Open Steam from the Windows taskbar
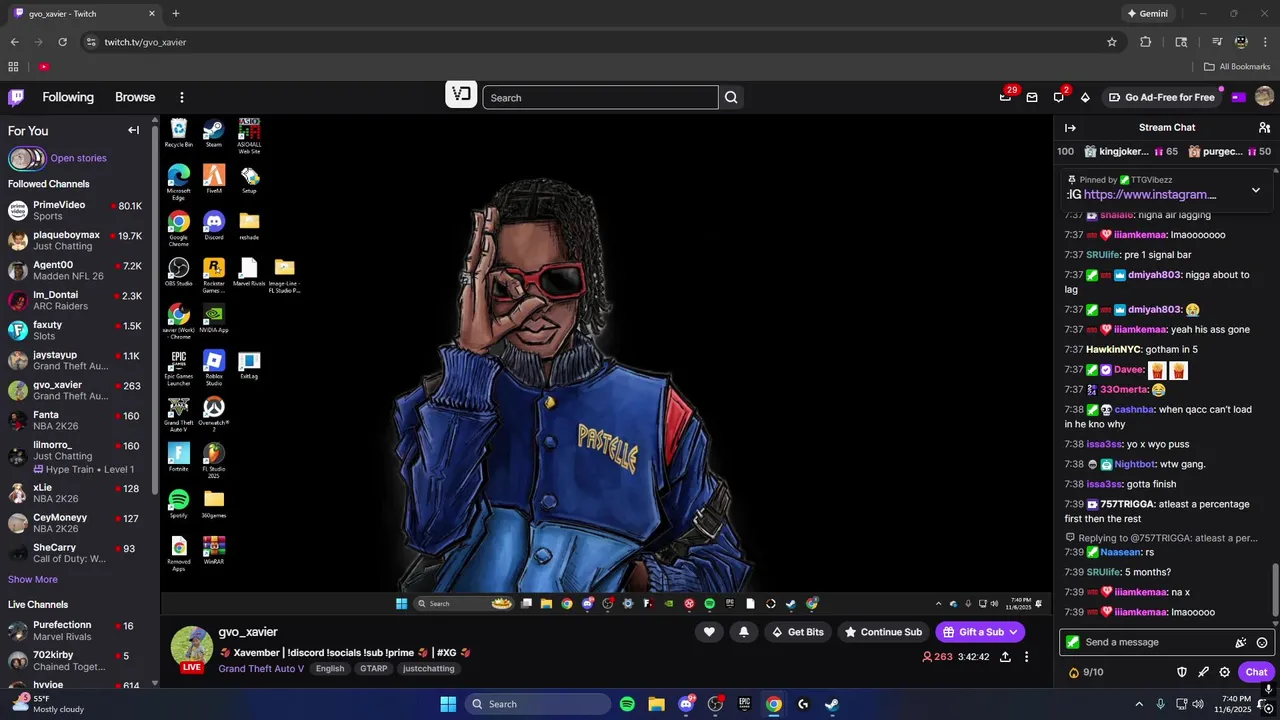The width and height of the screenshot is (1280, 720). pos(832,704)
